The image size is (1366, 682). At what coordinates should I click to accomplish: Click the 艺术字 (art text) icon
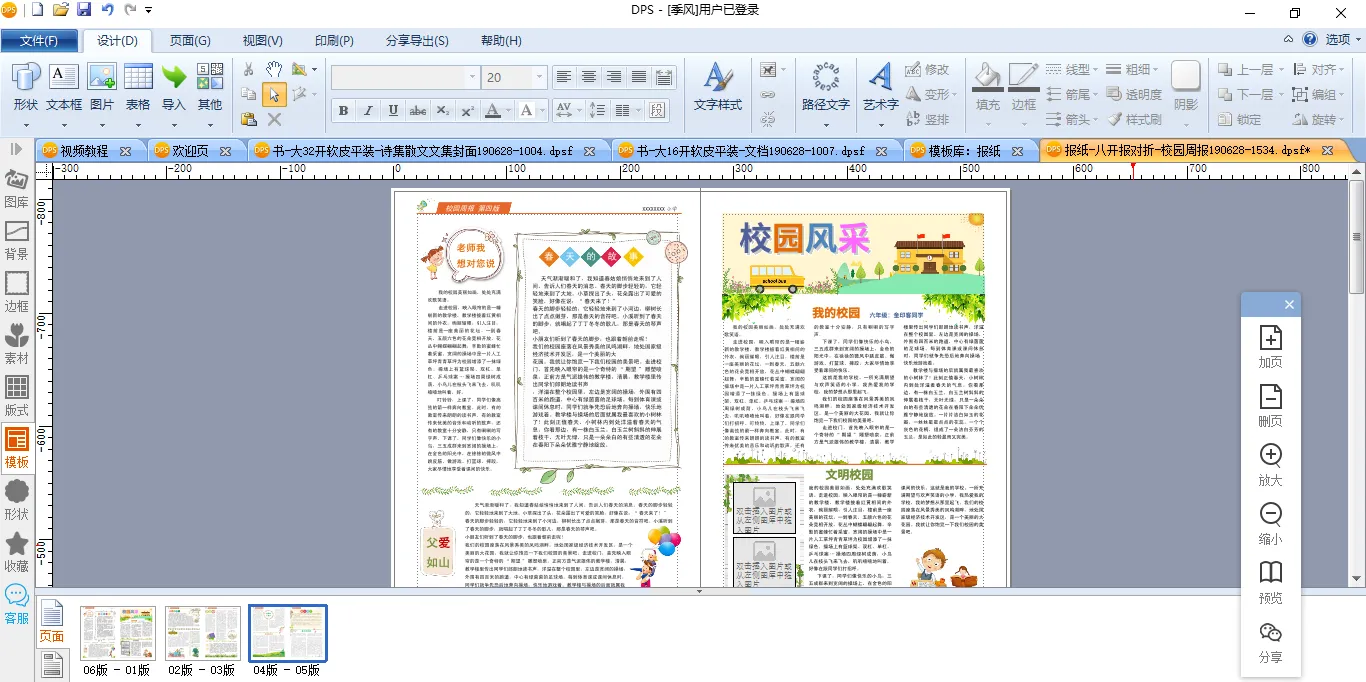[880, 78]
